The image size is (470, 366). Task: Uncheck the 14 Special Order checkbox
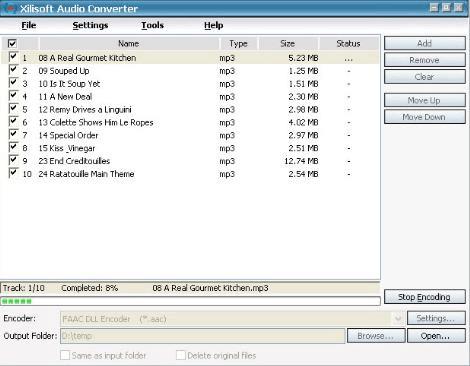coord(13,134)
